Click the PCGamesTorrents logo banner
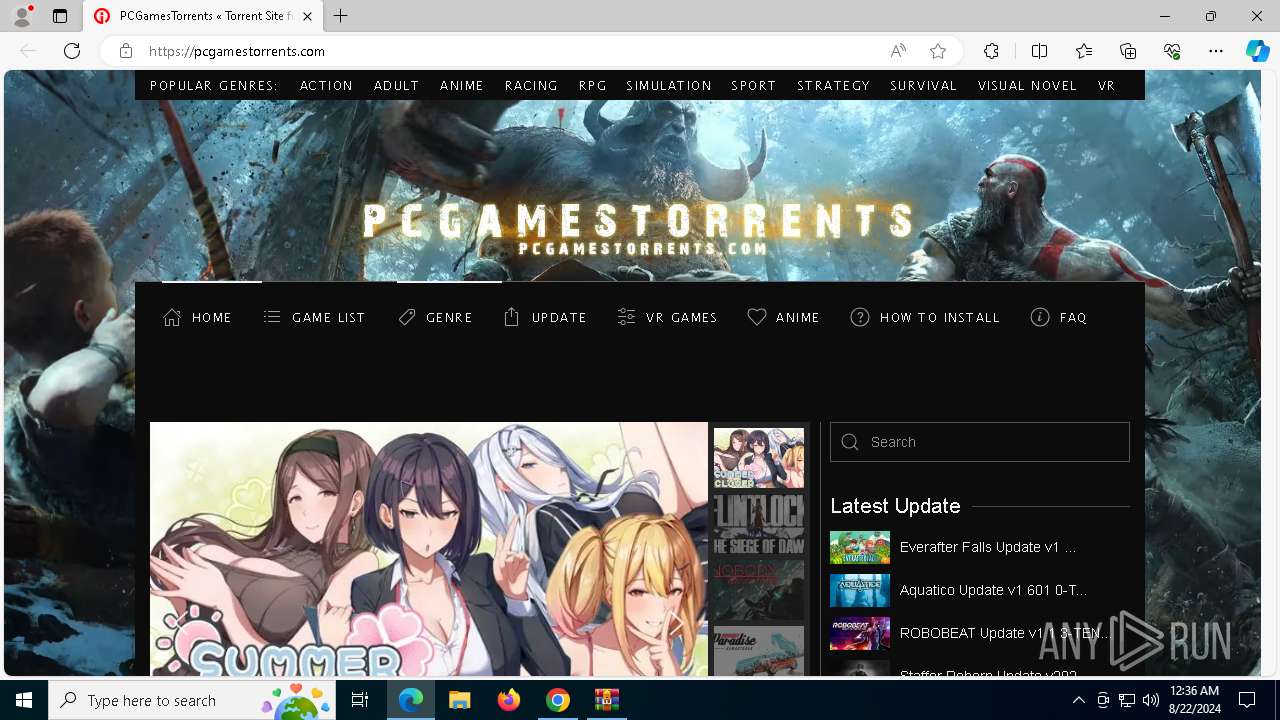The height and width of the screenshot is (720, 1280). [640, 228]
